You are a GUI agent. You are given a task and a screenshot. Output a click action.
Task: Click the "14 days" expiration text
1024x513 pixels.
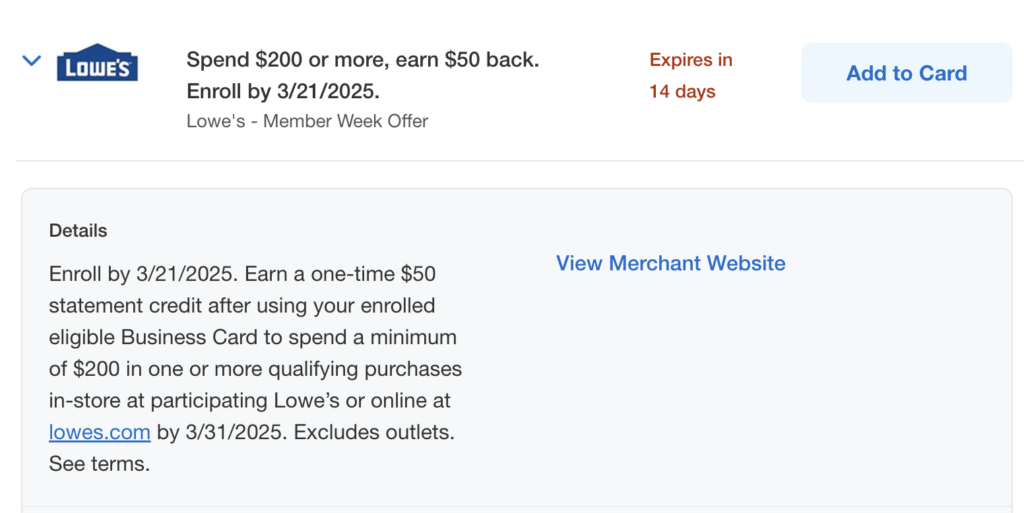[x=682, y=92]
